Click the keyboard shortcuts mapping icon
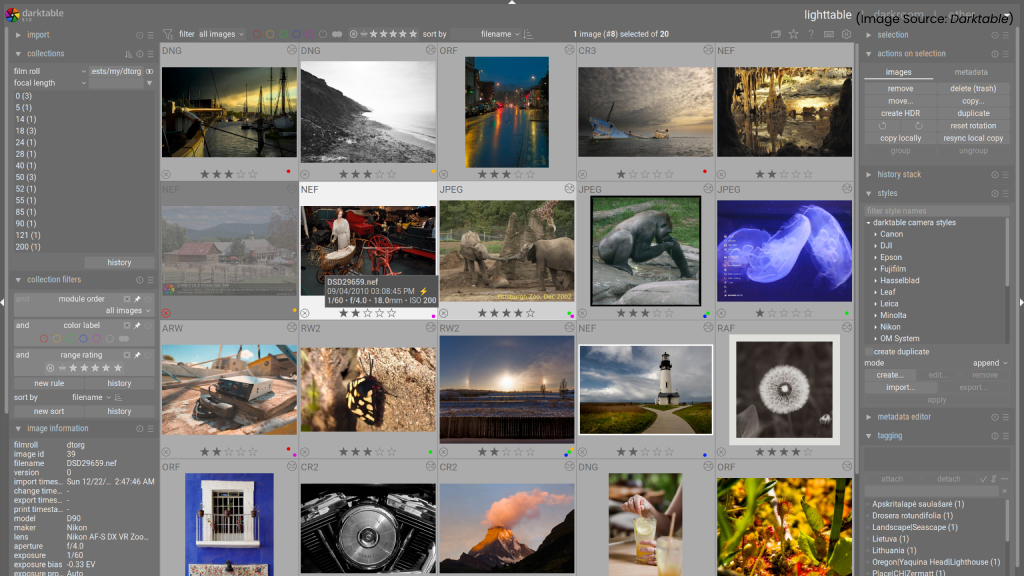Viewport: 1024px width, 576px height. [828, 35]
